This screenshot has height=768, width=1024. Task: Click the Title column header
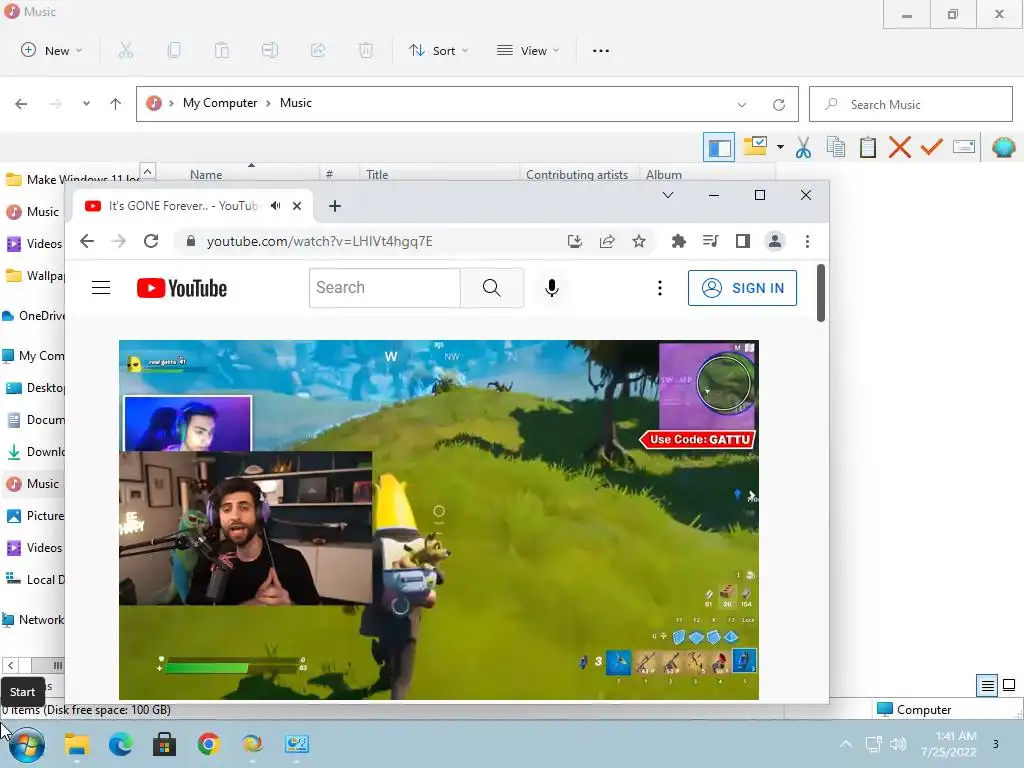pyautogui.click(x=377, y=174)
